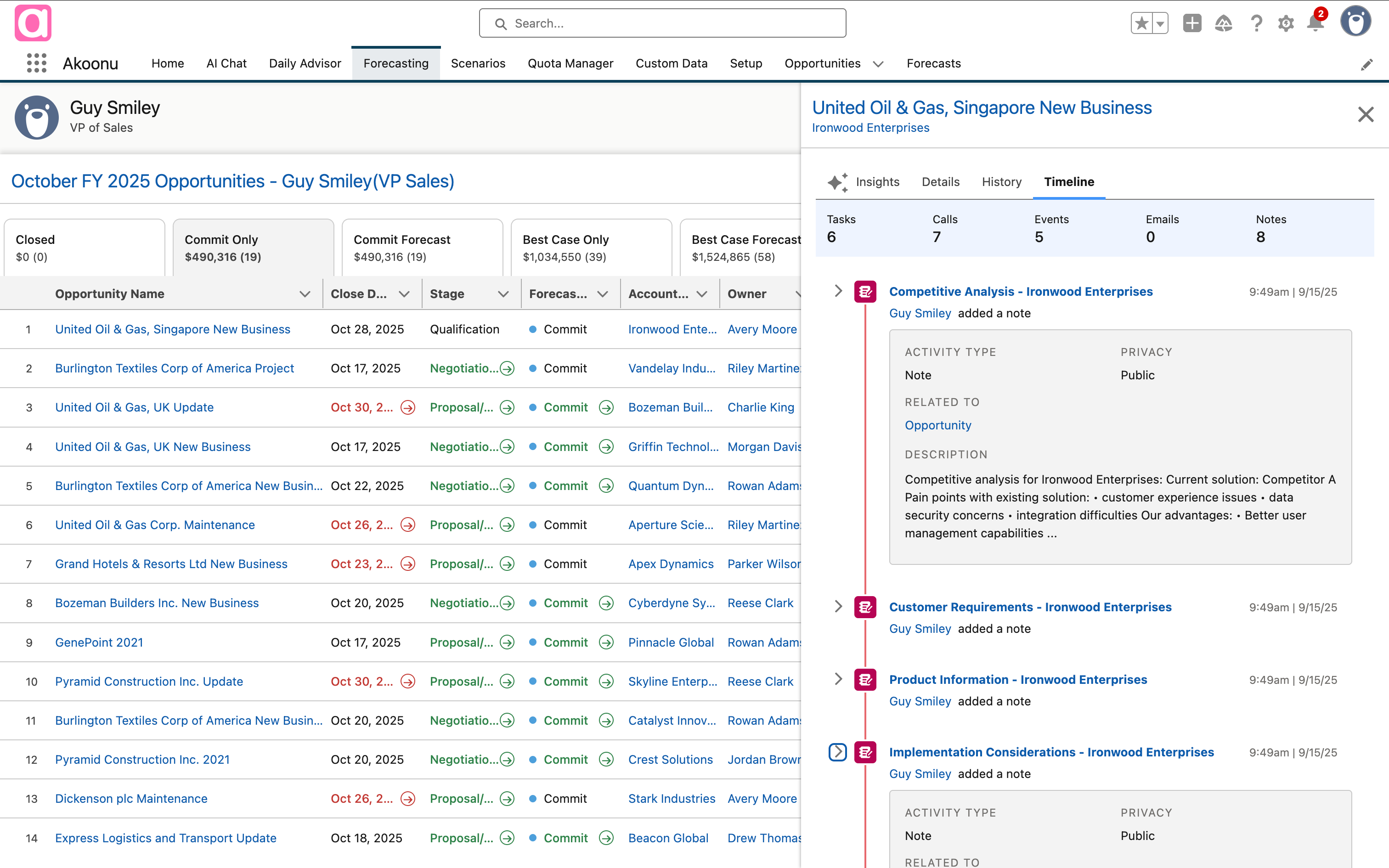Open the app launcher grid icon
The width and height of the screenshot is (1389, 868).
click(x=37, y=63)
